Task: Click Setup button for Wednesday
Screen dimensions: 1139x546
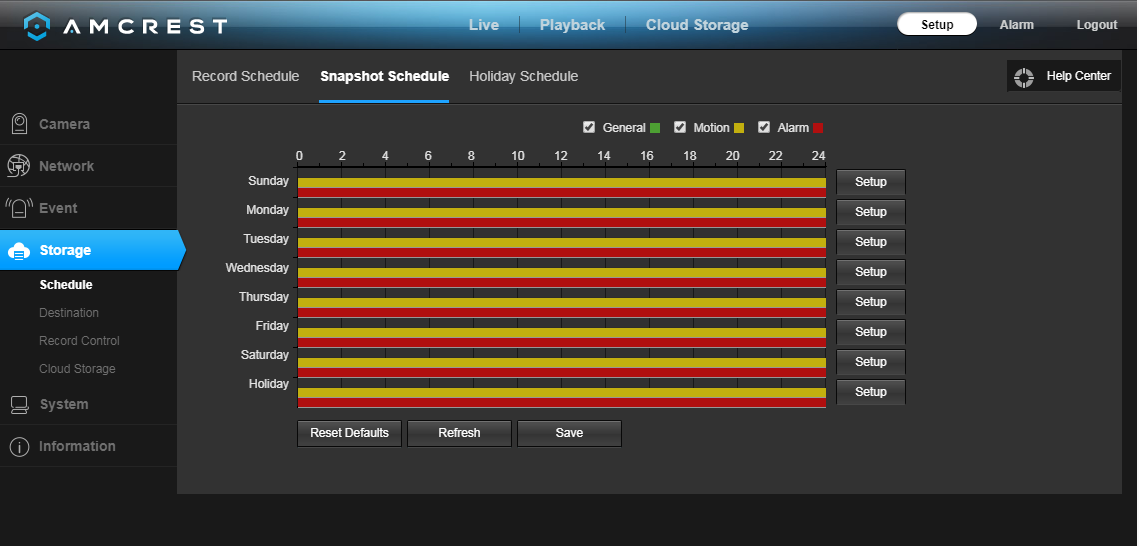Action: (x=871, y=272)
